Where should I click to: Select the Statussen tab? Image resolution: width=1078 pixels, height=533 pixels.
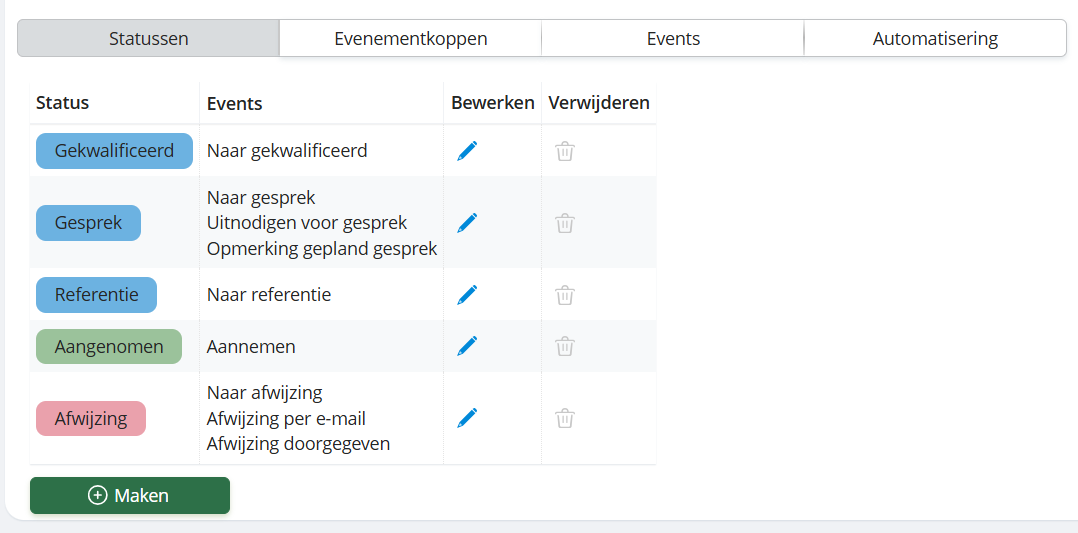pos(148,39)
